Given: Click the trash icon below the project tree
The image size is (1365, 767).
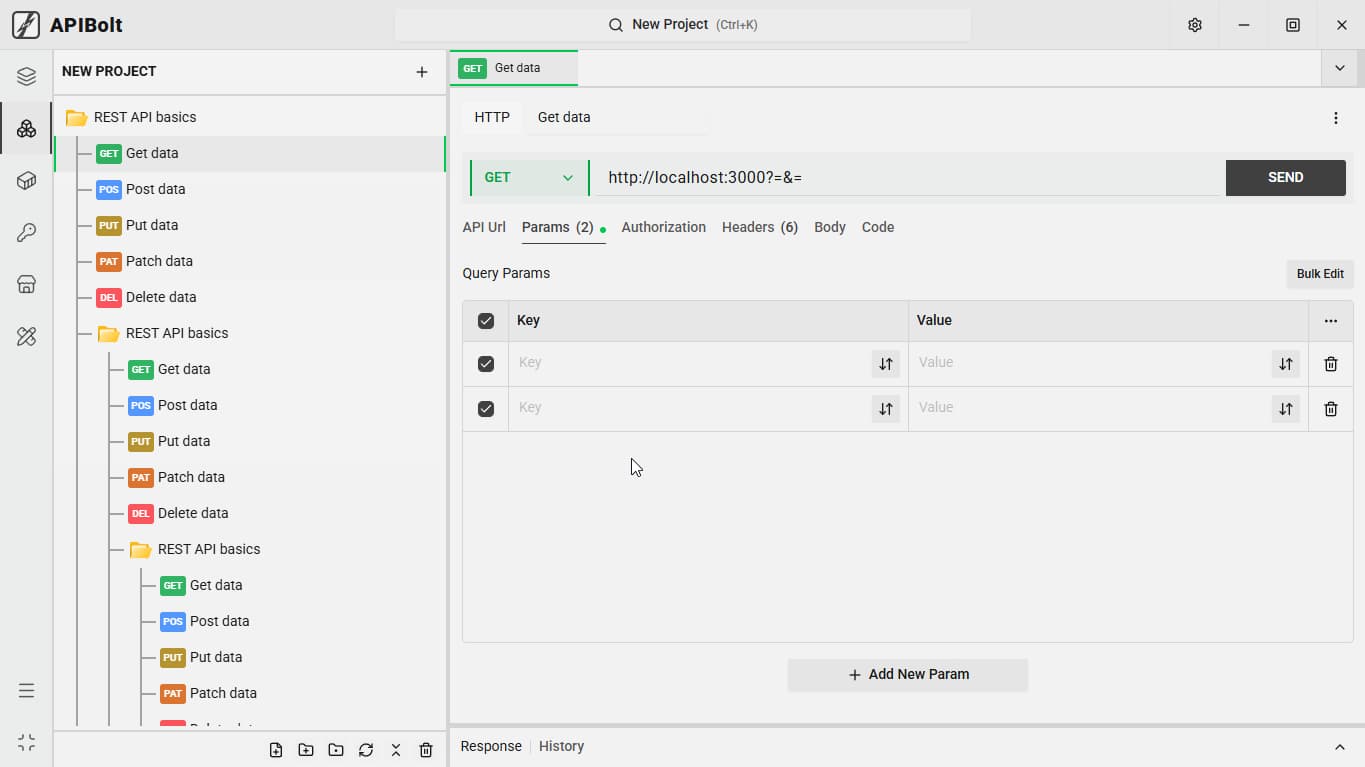Looking at the screenshot, I should 426,750.
